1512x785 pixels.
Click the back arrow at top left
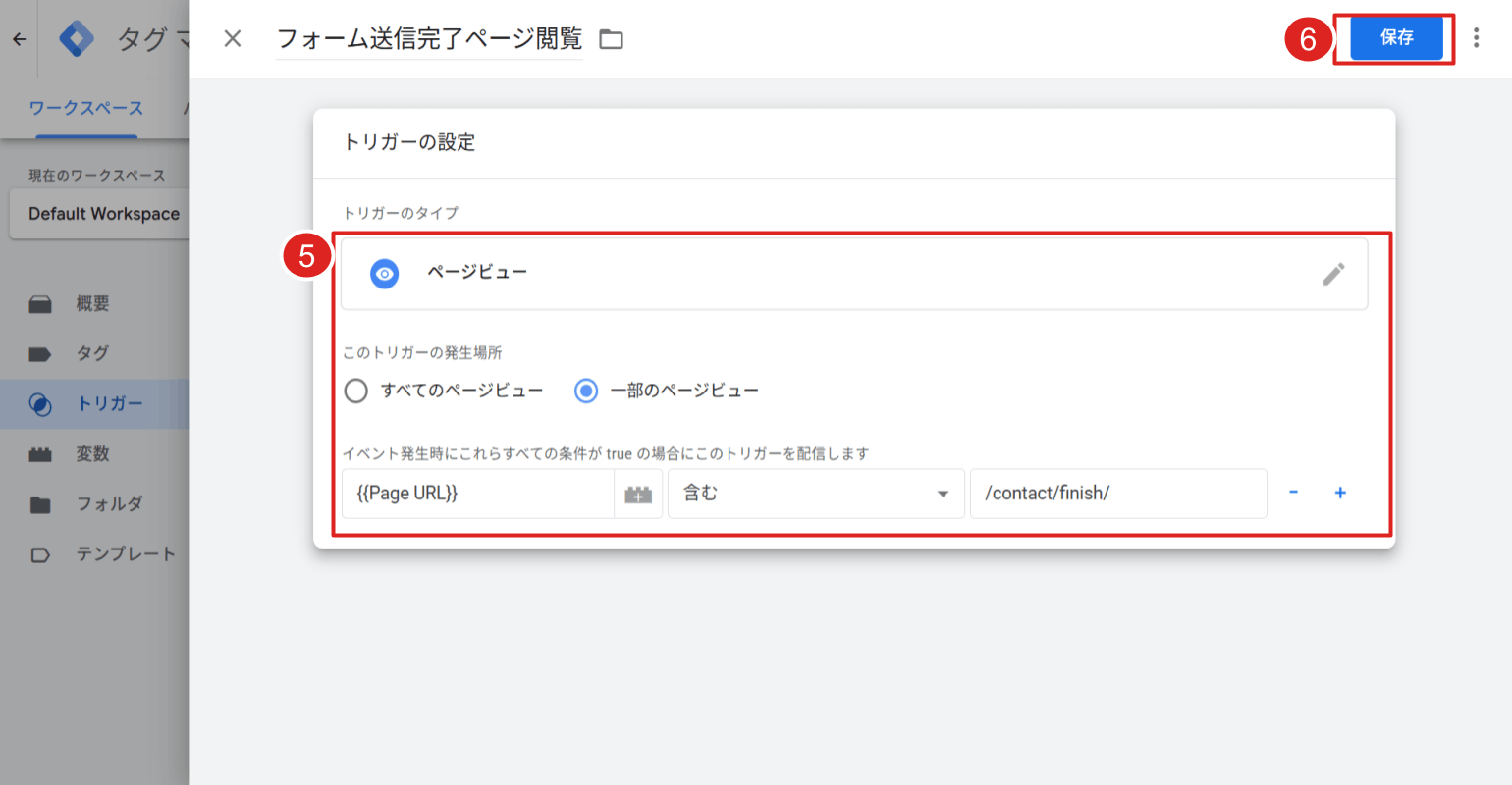click(x=18, y=38)
